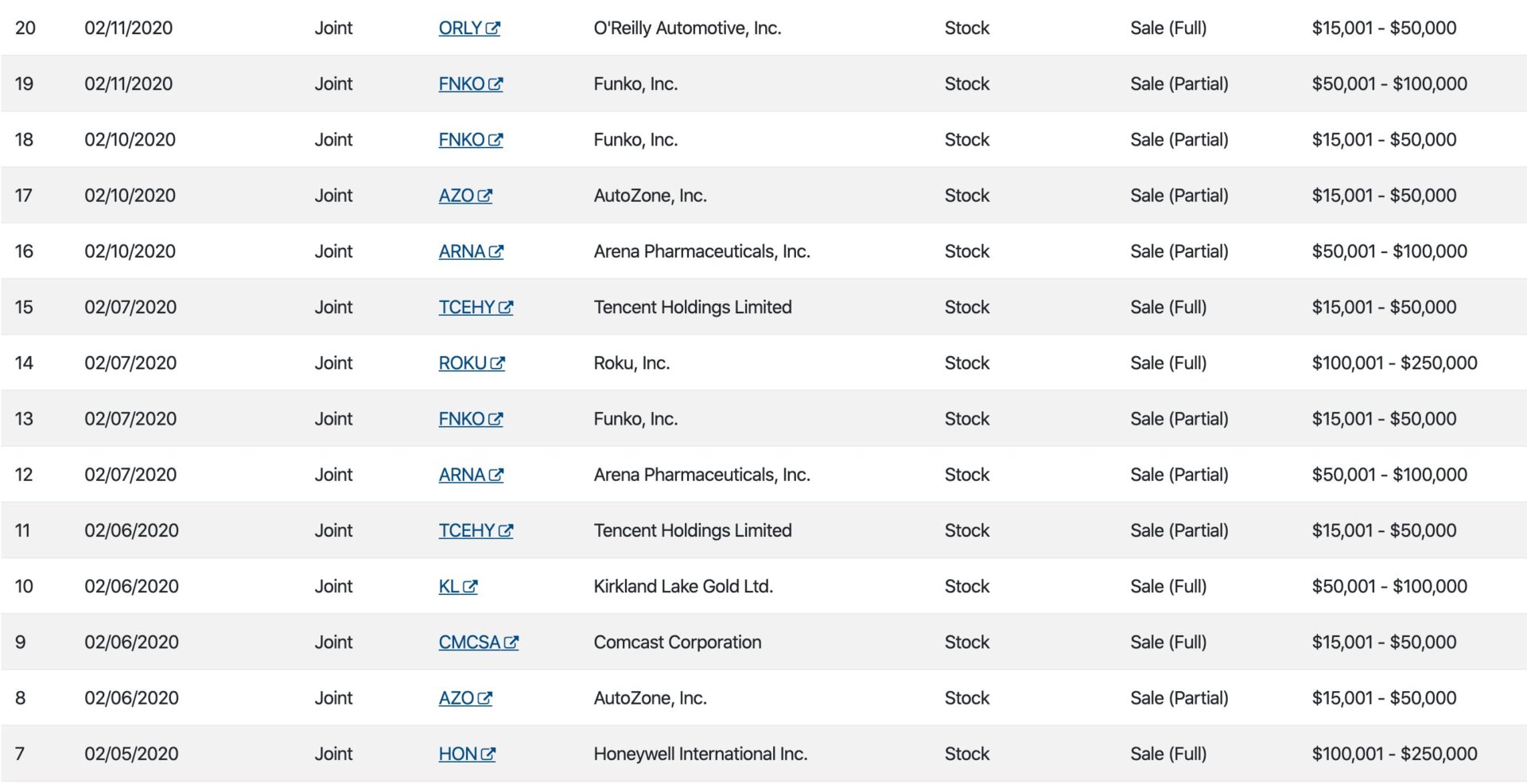Screen dimensions: 1527x784
Task: Open the TCEHY link in row 11
Action: pyautogui.click(x=468, y=529)
